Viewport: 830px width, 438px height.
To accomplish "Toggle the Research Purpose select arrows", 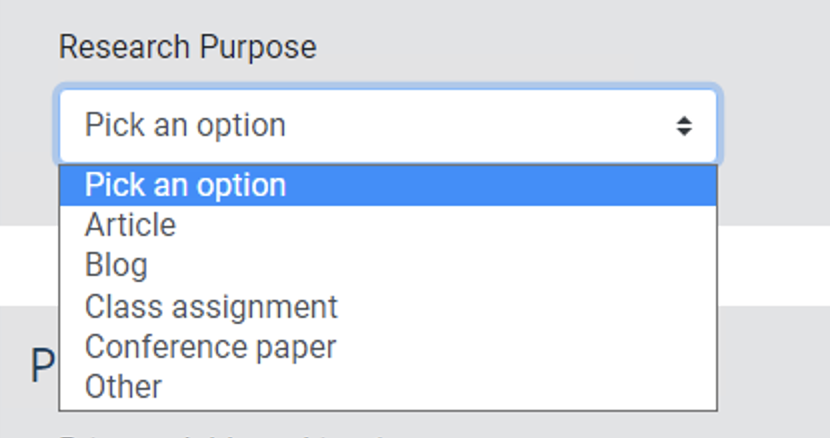I will pos(684,126).
